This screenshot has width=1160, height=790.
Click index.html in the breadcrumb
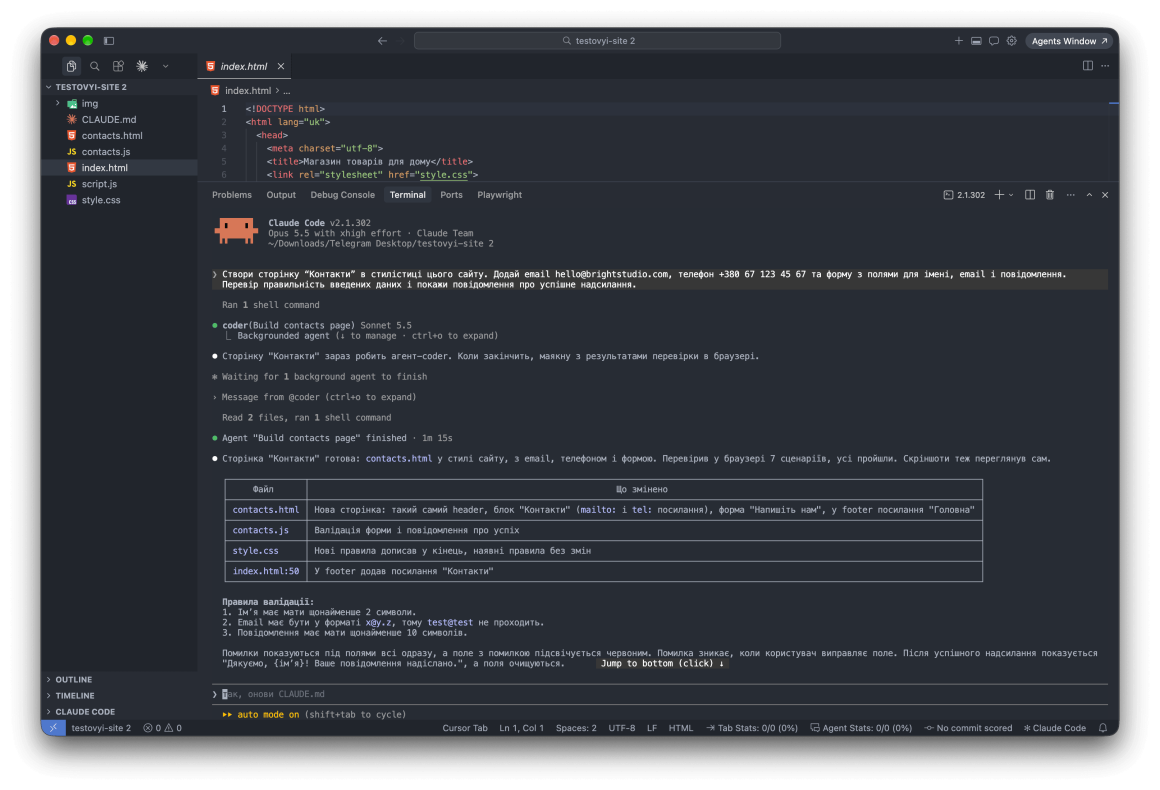(x=248, y=91)
